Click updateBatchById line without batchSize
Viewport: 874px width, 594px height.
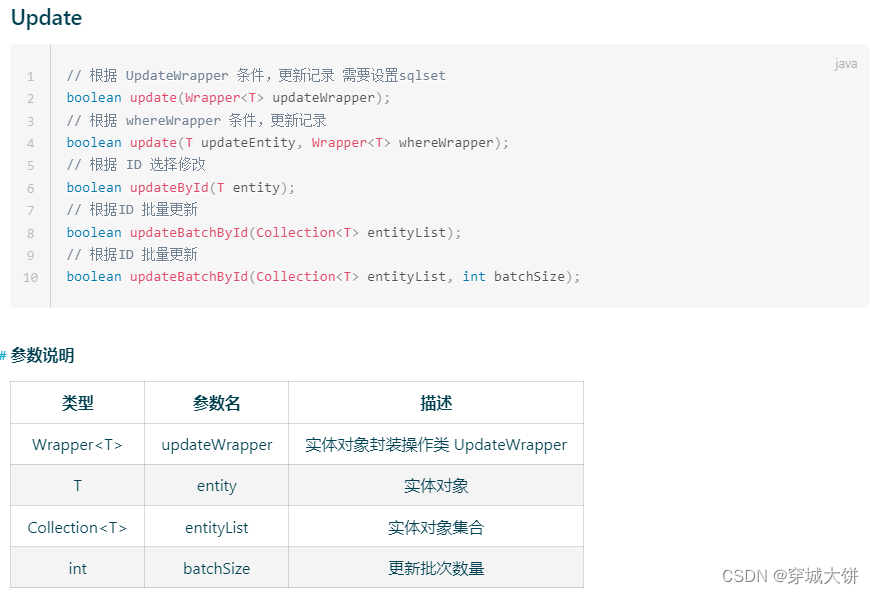tap(264, 232)
